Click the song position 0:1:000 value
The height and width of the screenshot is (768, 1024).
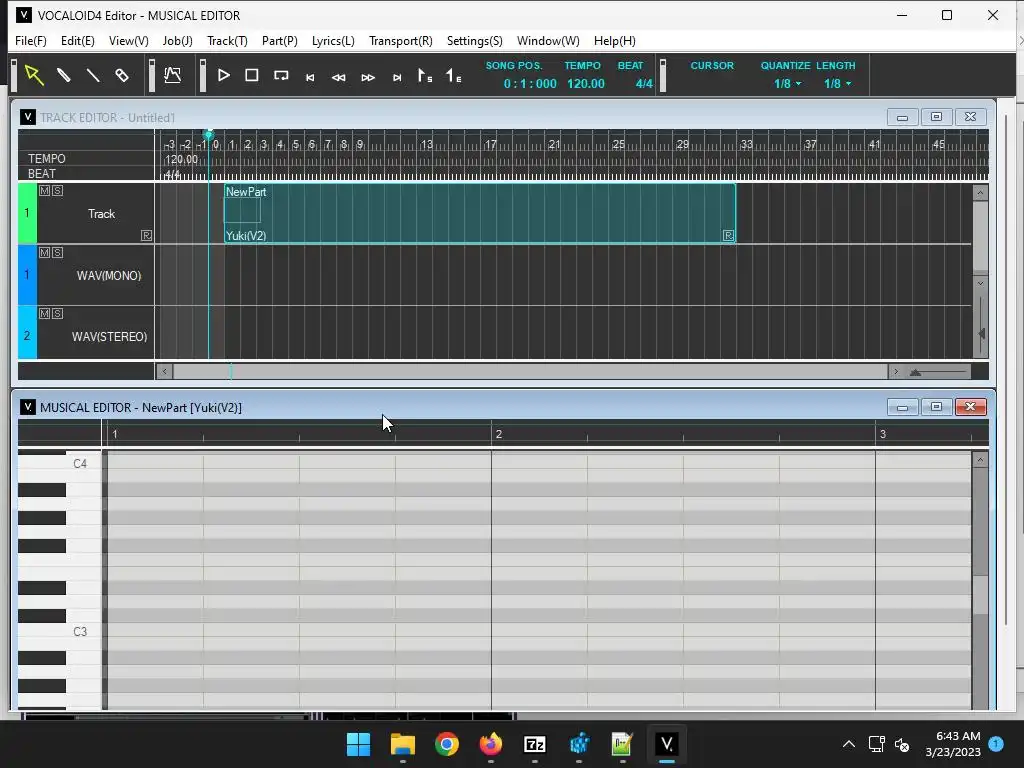click(x=530, y=84)
